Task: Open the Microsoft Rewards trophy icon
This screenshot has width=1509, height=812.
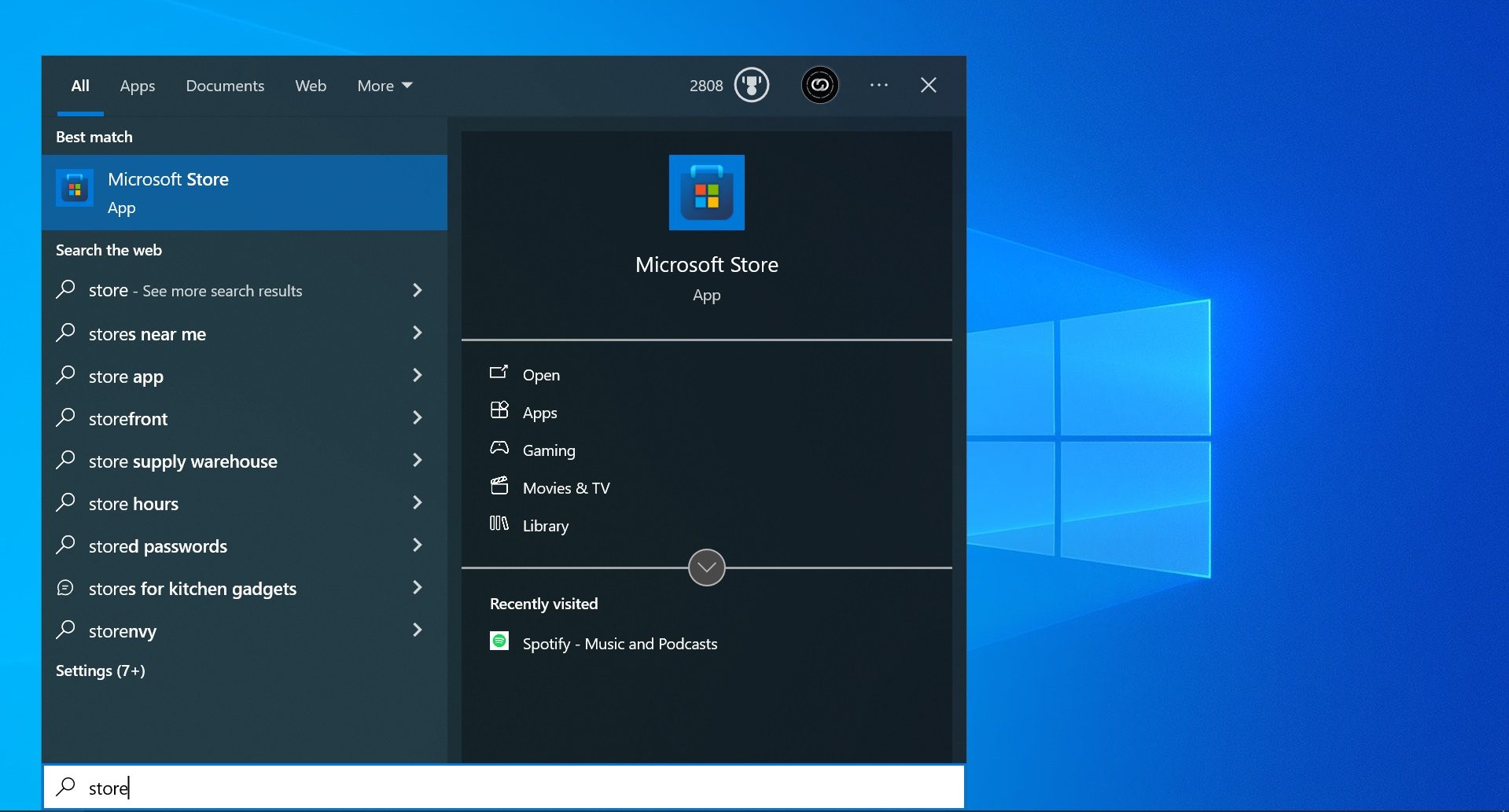Action: (752, 85)
